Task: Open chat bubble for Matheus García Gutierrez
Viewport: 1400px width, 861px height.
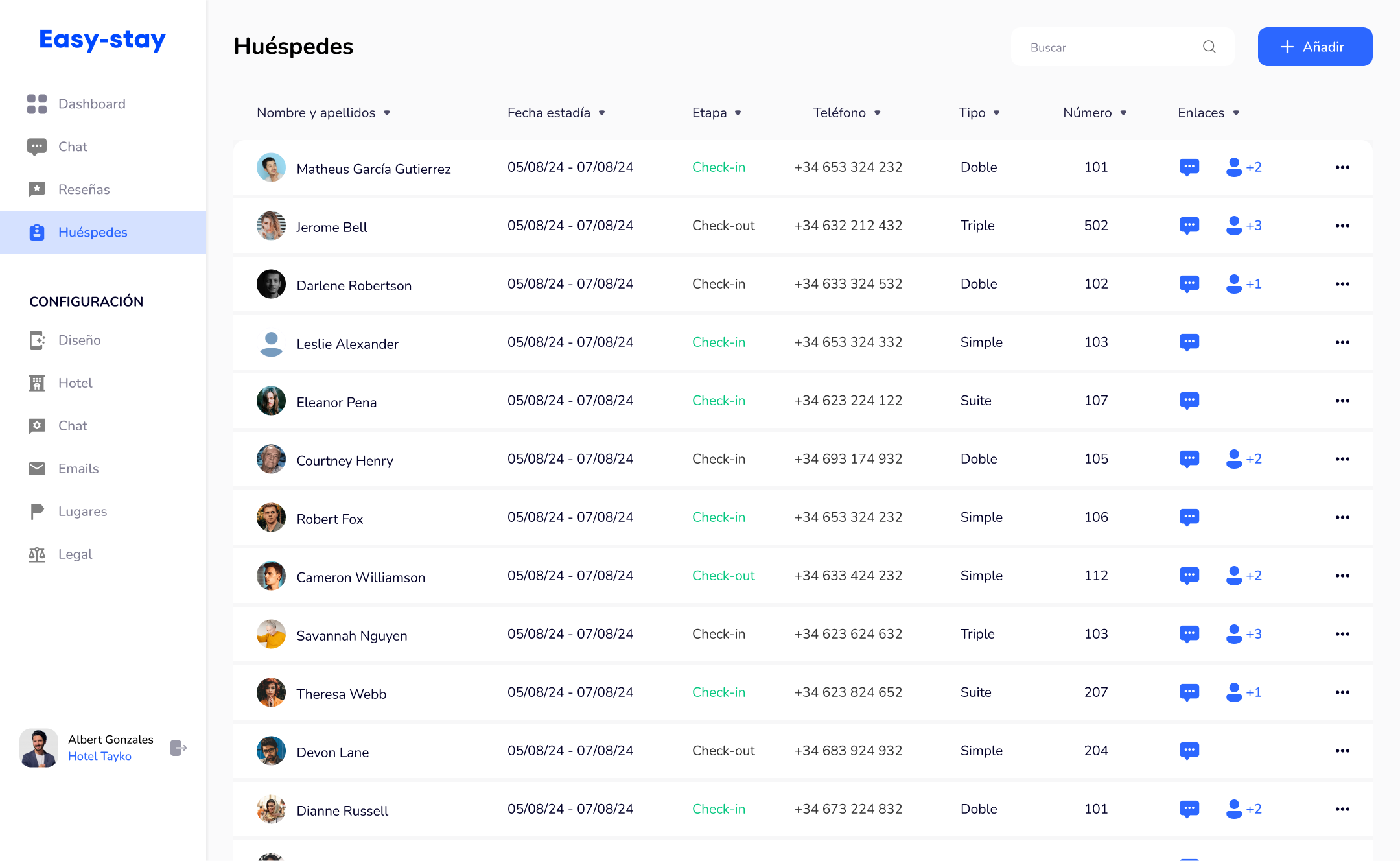Action: point(1189,167)
